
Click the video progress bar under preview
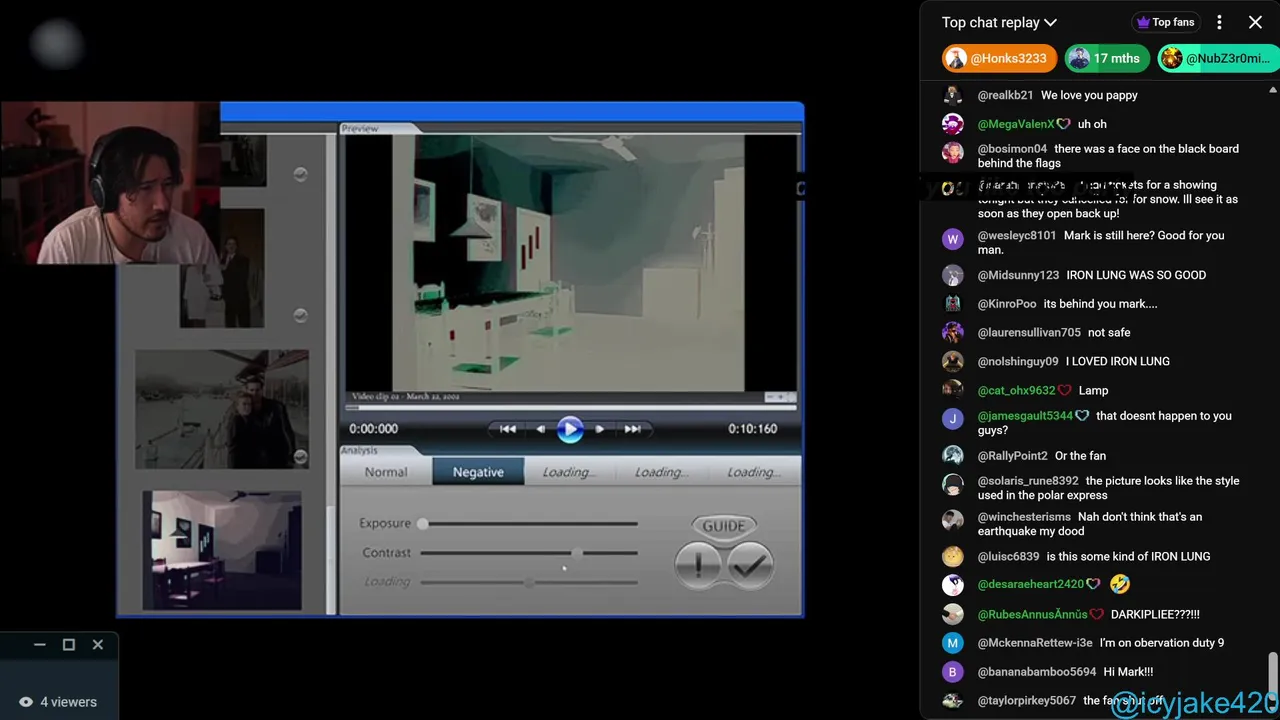571,407
